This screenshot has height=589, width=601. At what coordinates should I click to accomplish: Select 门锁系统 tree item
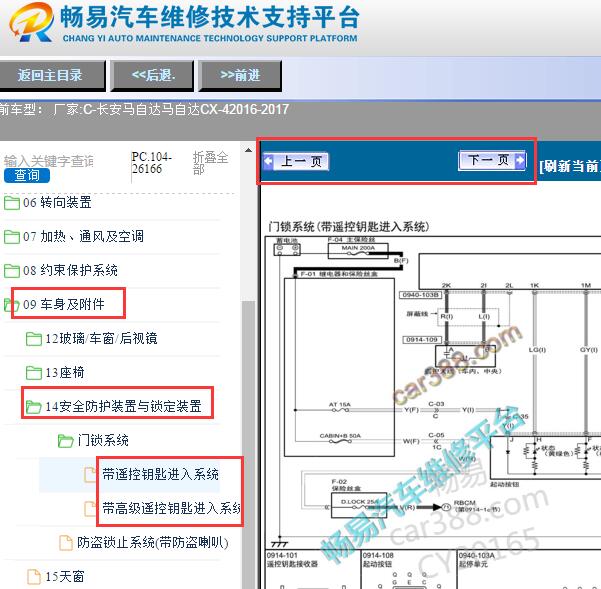coord(103,440)
